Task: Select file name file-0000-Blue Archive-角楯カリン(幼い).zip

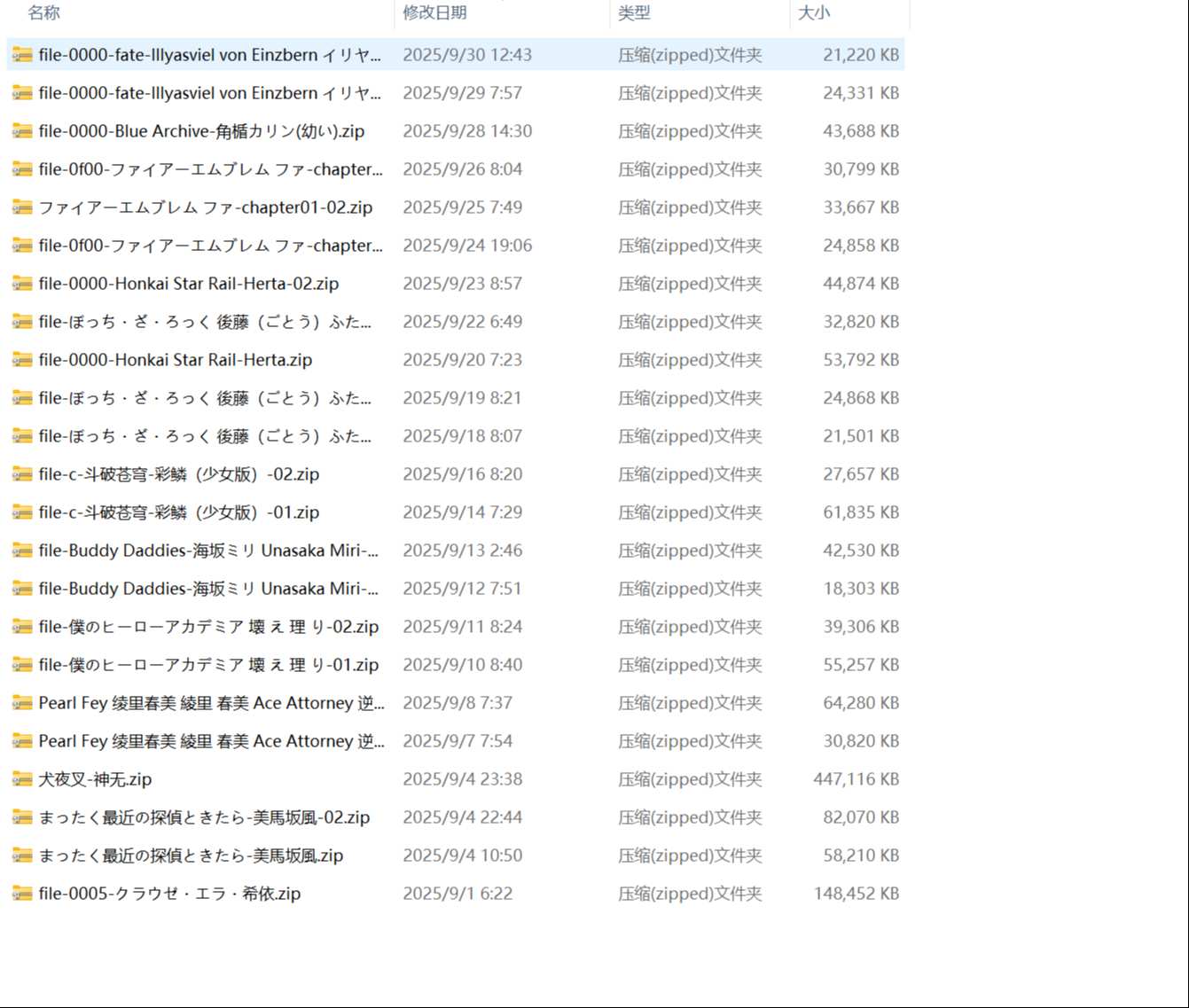Action: [x=201, y=131]
